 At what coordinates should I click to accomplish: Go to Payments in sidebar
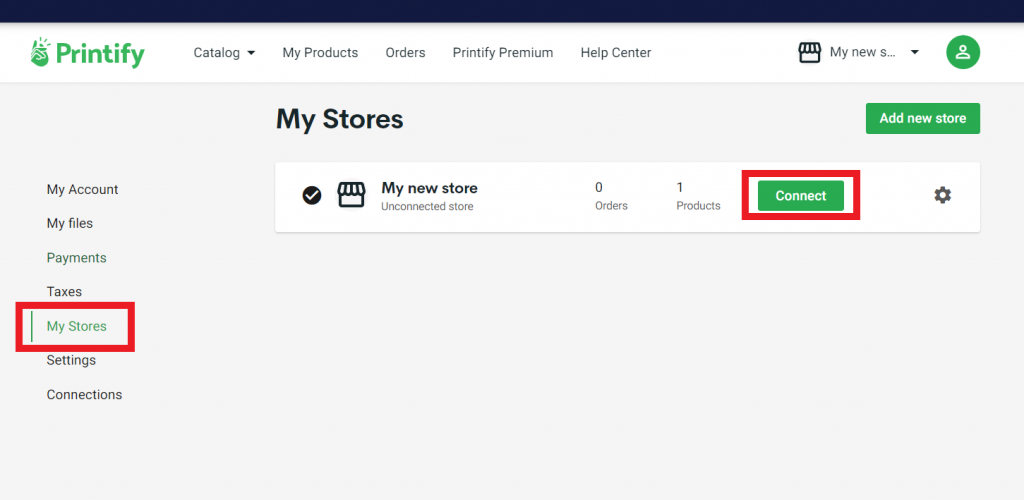76,257
